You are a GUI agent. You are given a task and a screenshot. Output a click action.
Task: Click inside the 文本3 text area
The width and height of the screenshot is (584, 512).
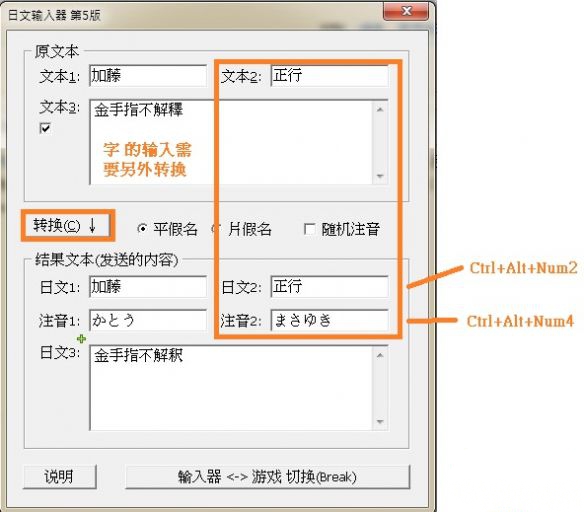(231, 142)
